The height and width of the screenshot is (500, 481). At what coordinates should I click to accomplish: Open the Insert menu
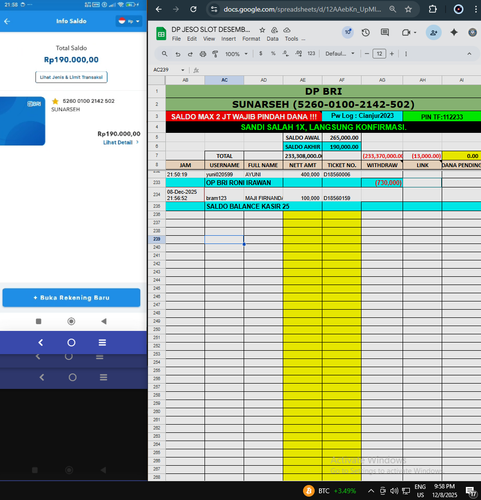click(228, 39)
